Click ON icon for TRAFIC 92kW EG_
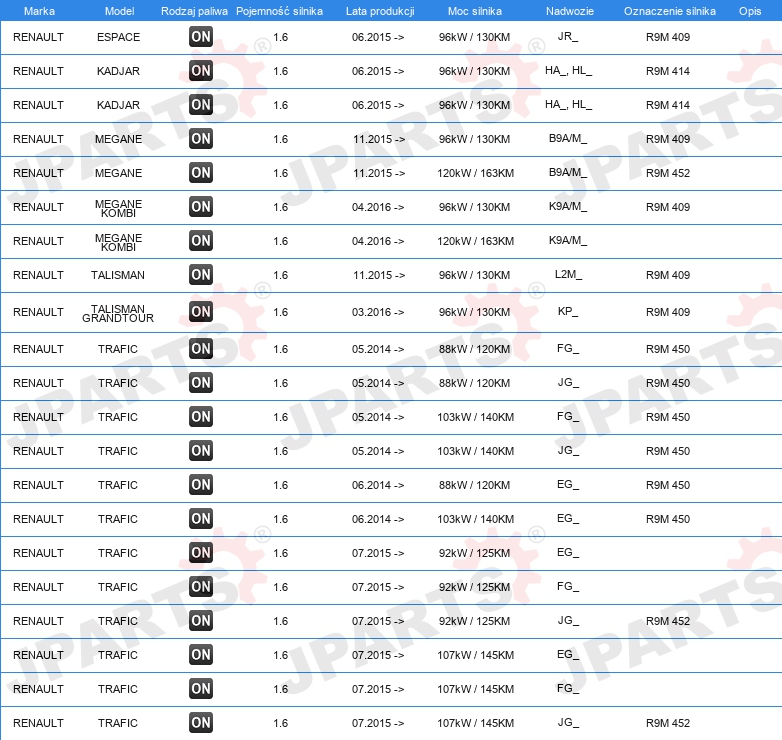 pyautogui.click(x=201, y=553)
